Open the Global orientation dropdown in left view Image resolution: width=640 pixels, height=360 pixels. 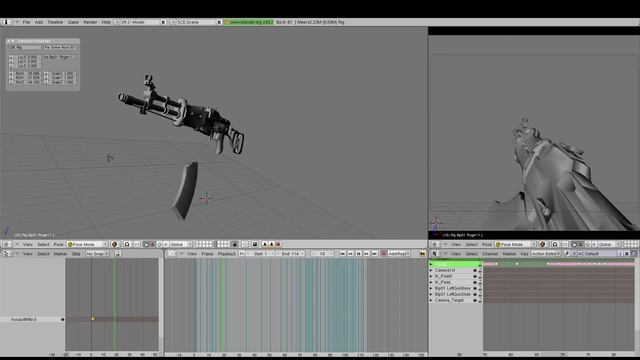[181, 244]
